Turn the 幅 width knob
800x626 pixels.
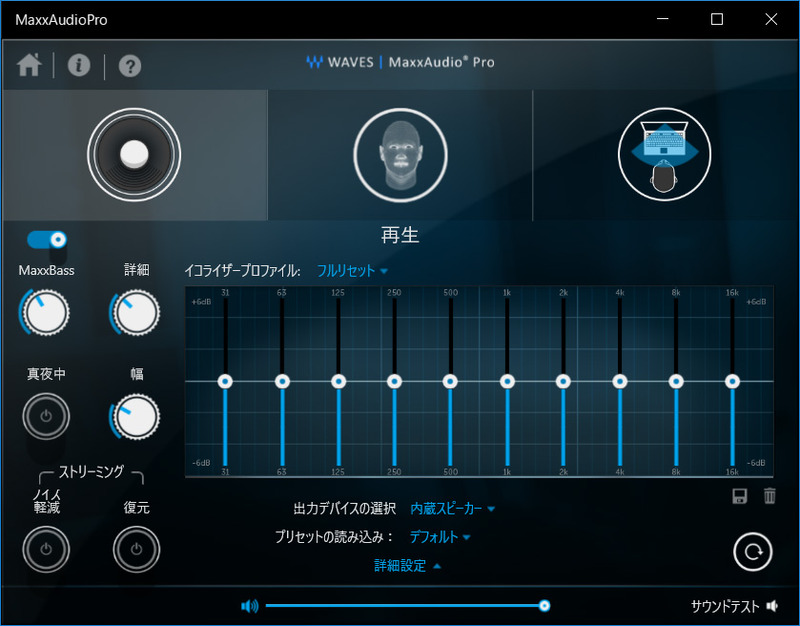pyautogui.click(x=136, y=416)
